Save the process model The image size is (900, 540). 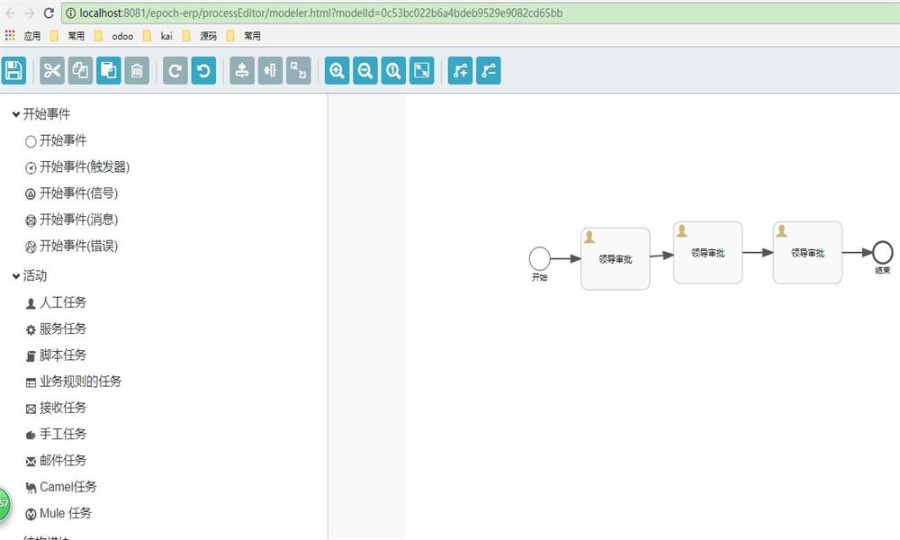[x=14, y=71]
